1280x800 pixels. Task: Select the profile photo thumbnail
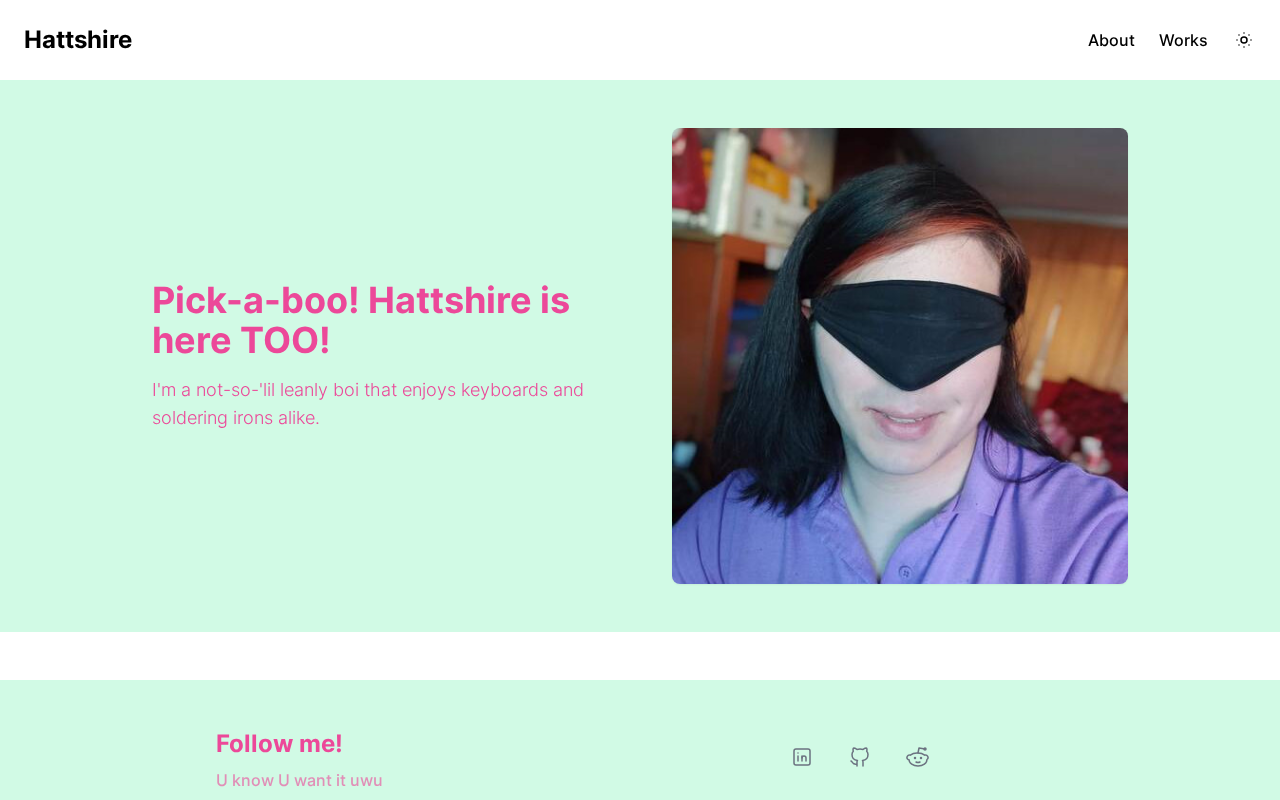tap(900, 356)
